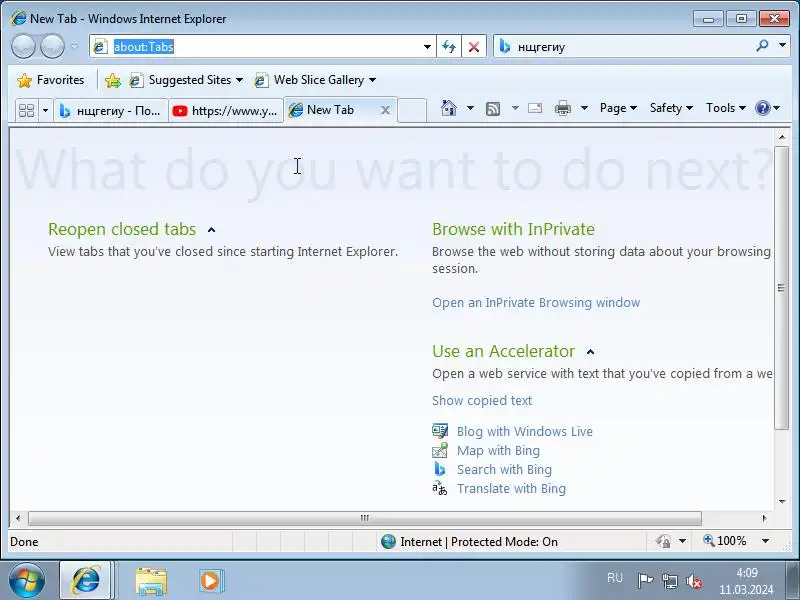The height and width of the screenshot is (600, 800).
Task: Open the Safety menu
Action: 671,108
